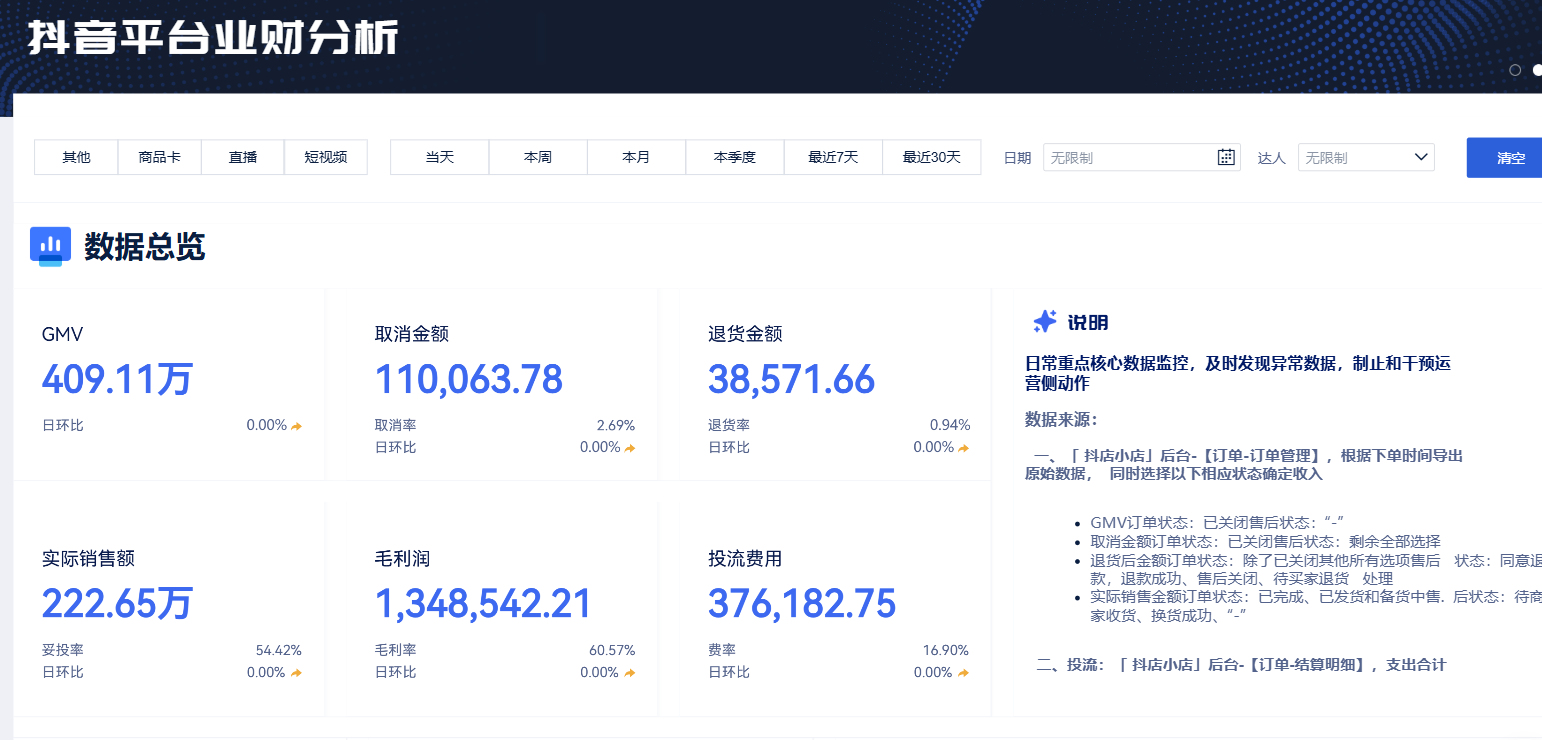Viewport: 1542px width, 740px height.
Task: Click the 二、投流 settlement note line
Action: click(x=1241, y=665)
